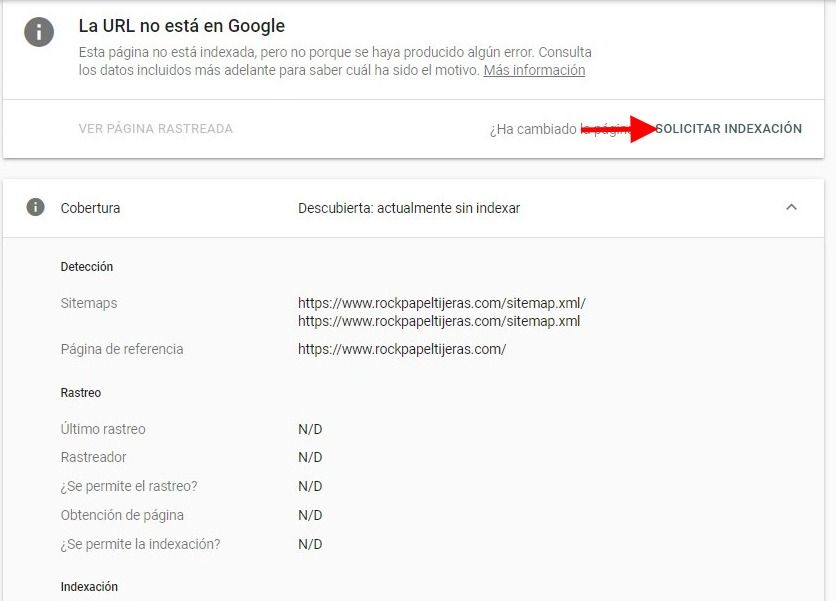Click the Rastreo section heading
Image resolution: width=836 pixels, height=601 pixels.
(x=81, y=392)
